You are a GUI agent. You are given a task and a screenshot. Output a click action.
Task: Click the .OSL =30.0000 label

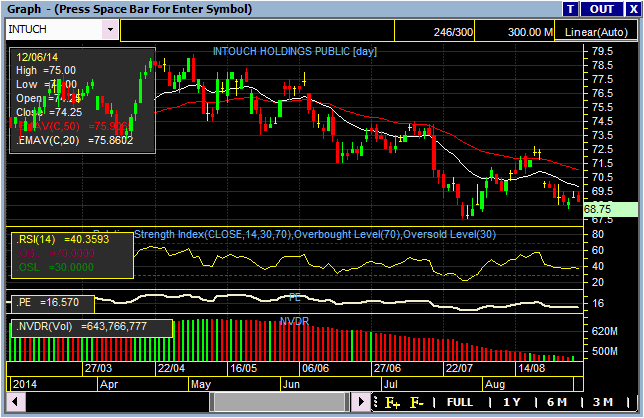coord(55,268)
